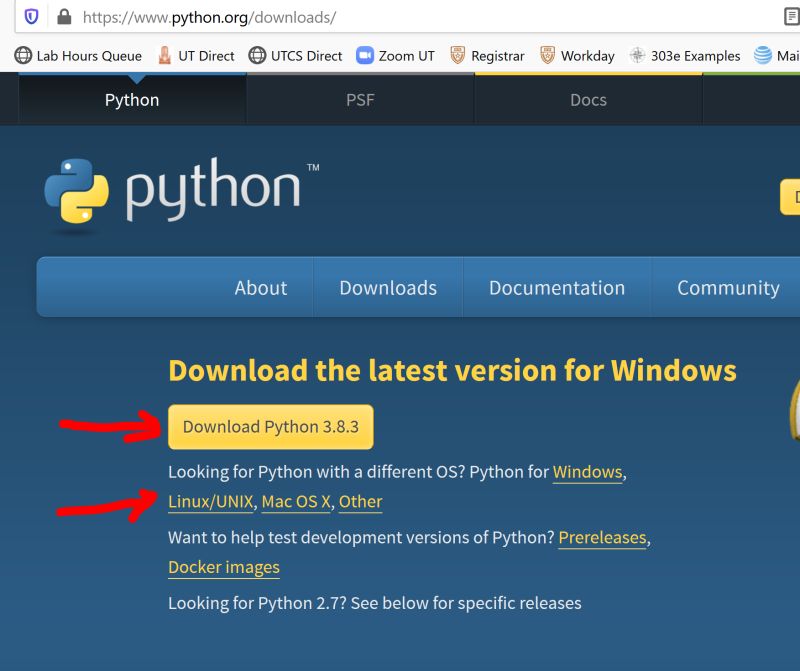Viewport: 800px width, 671px height.
Task: Open the Lab Hours Queue bookmark
Action: click(x=77, y=56)
